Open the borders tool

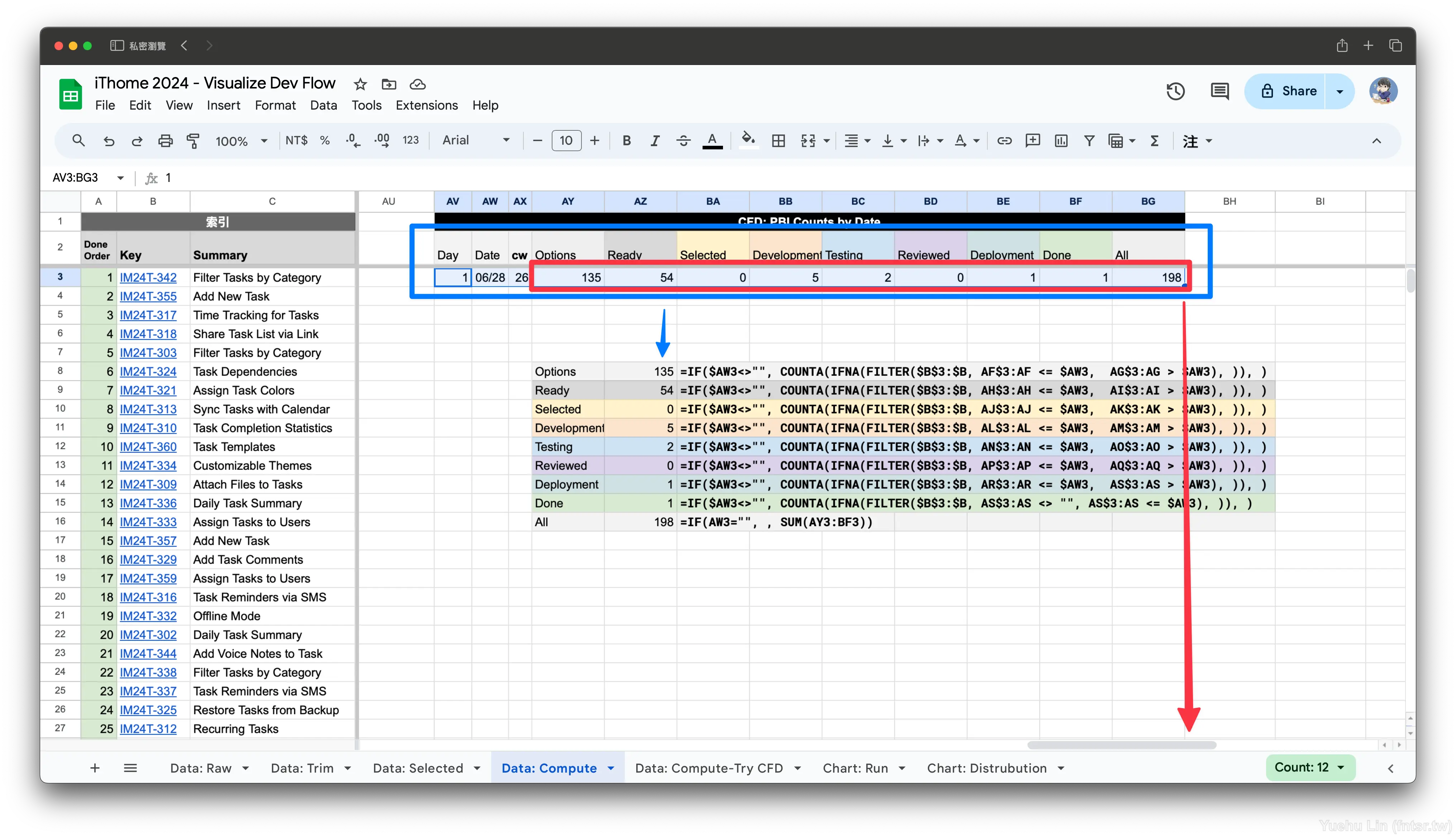[779, 141]
